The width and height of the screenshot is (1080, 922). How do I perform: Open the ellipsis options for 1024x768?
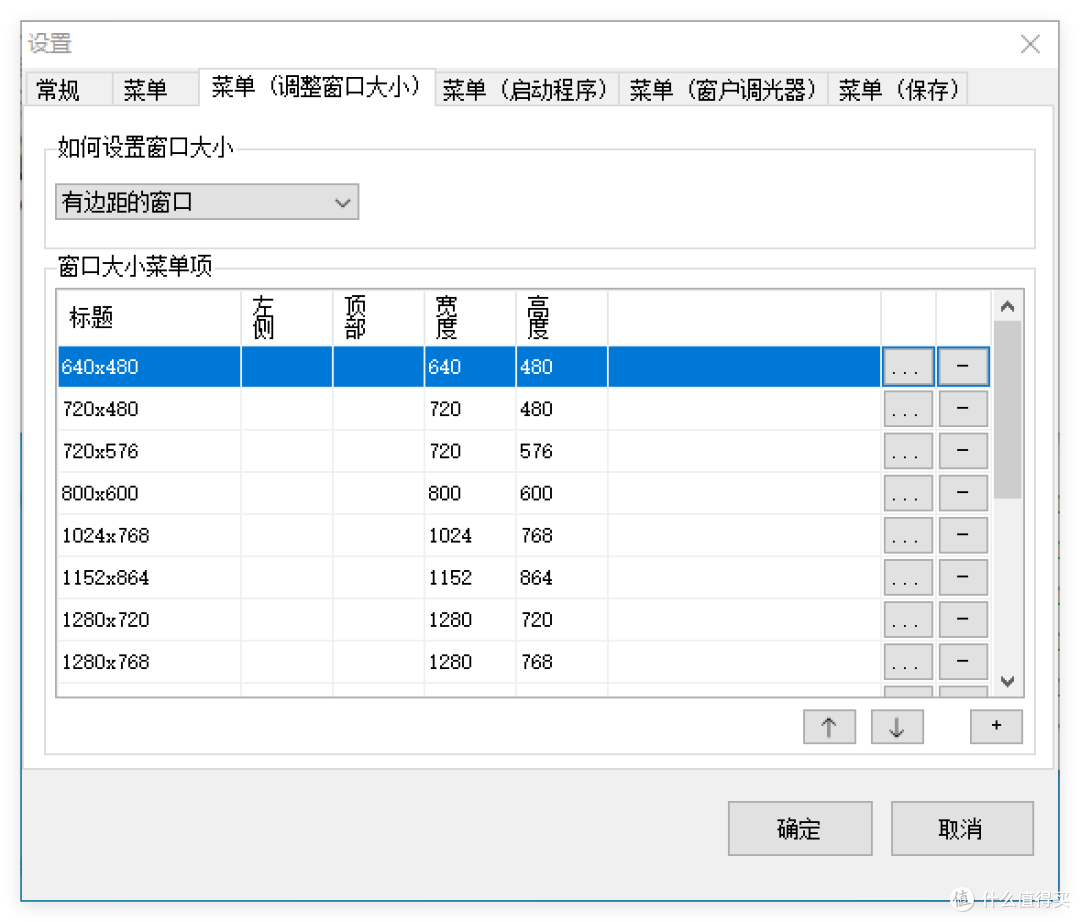(x=908, y=535)
